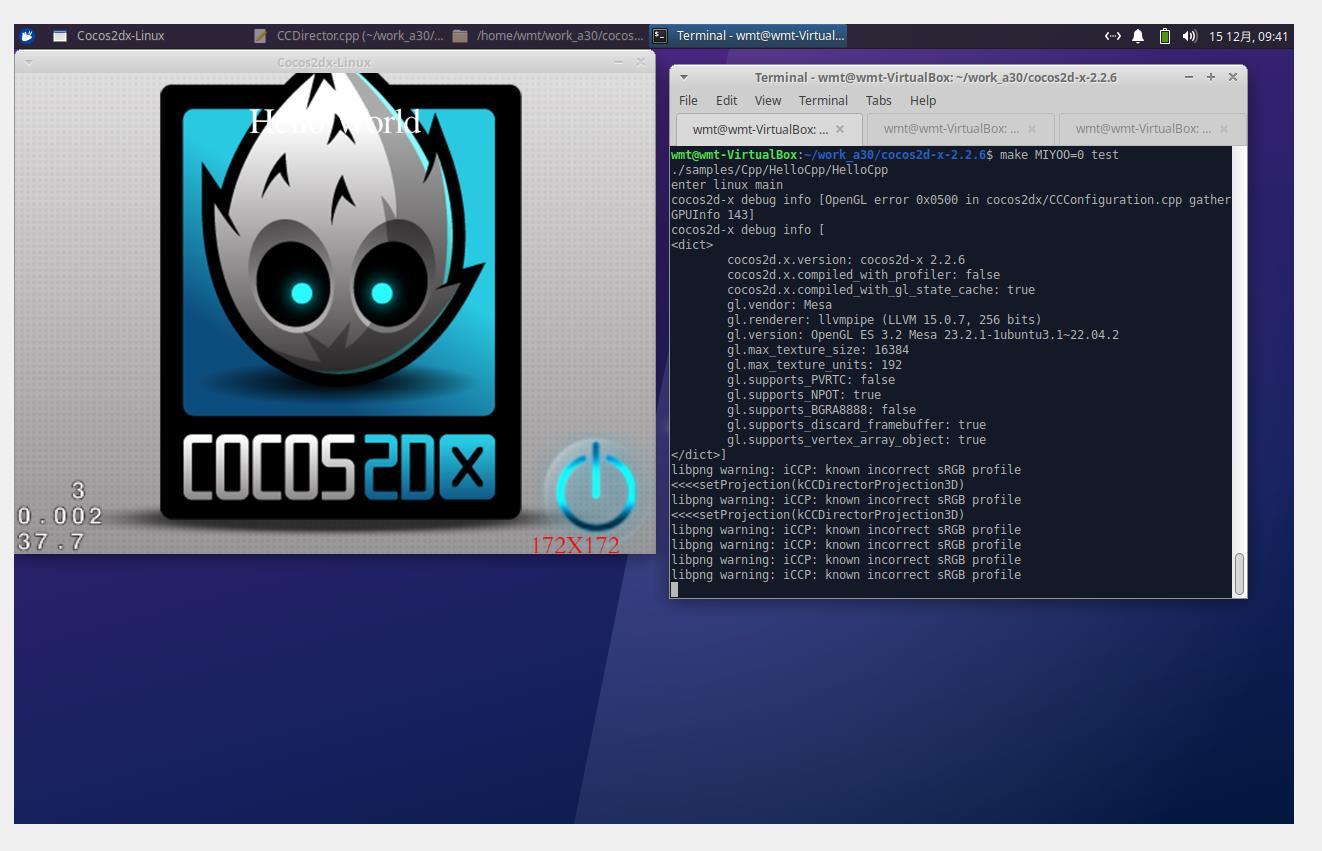Minimize the Cocos2dx-Linux window
The image size is (1322, 851).
pos(619,62)
